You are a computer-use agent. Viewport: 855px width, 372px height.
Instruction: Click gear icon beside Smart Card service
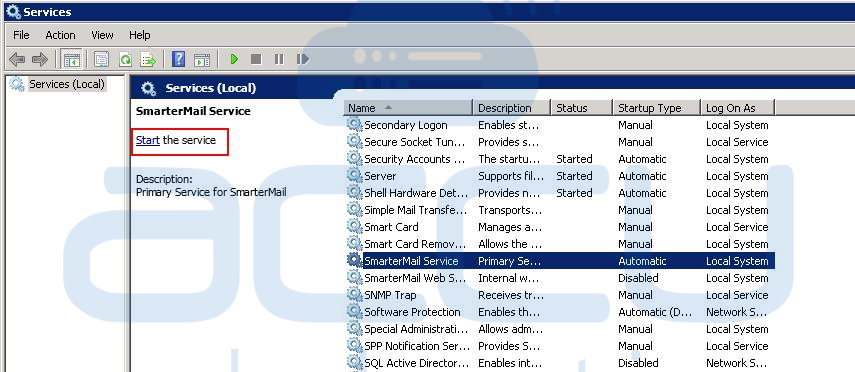tap(354, 226)
